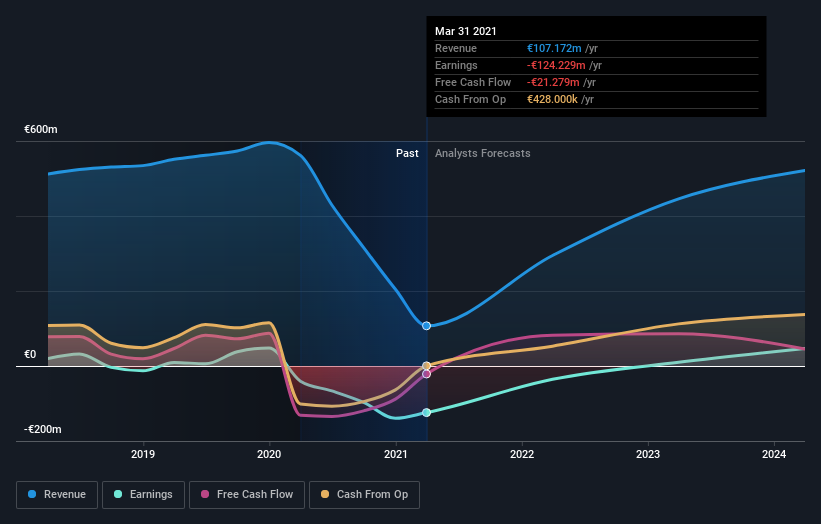Click the €600m y-axis label
Screen dimensions: 821x524
click(41, 129)
